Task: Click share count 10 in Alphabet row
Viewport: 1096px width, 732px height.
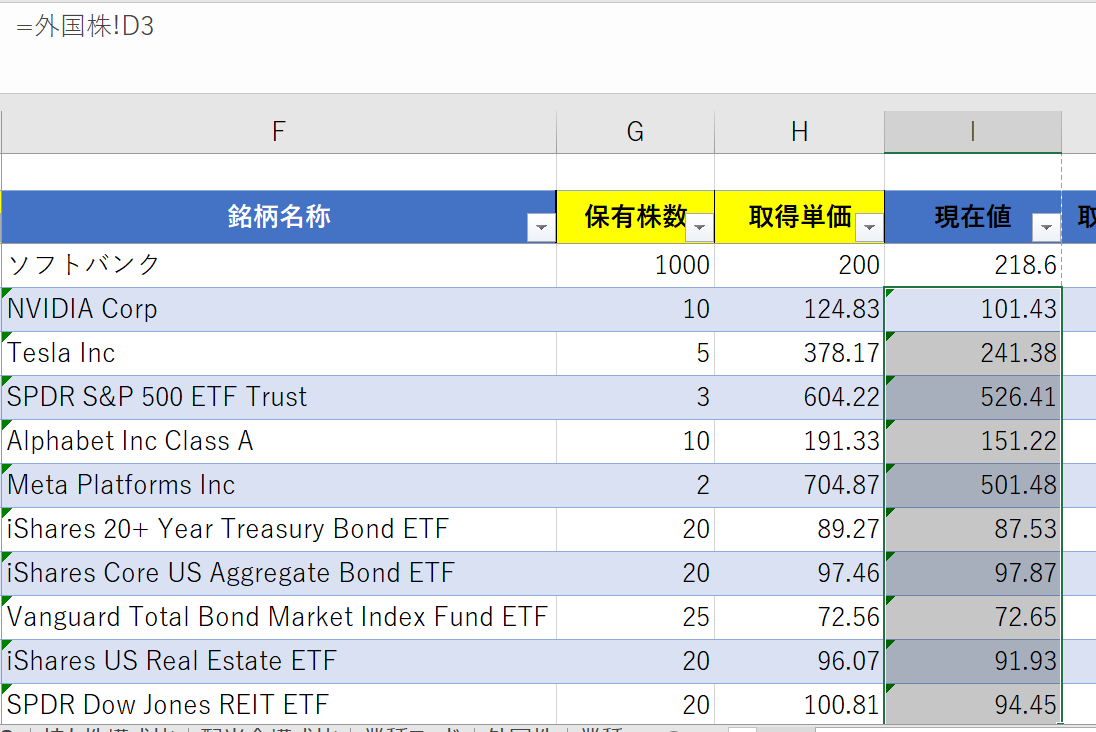Action: pyautogui.click(x=635, y=441)
